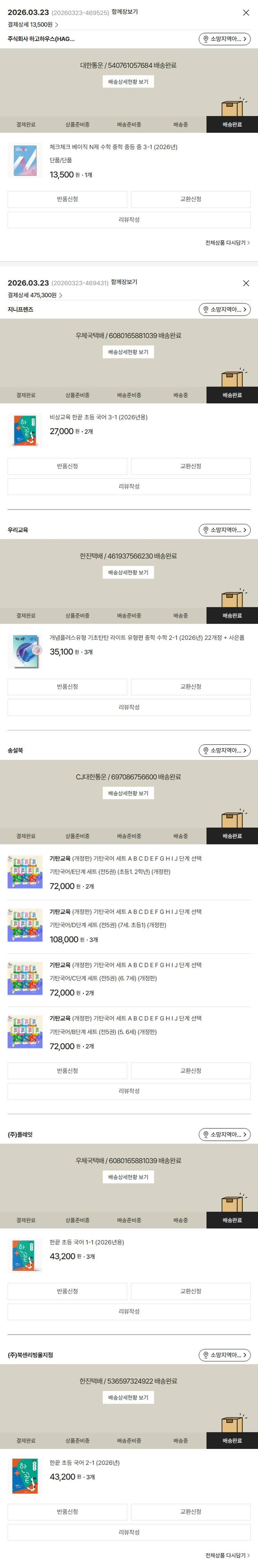The image size is (258, 1568).
Task: Open 소망지역아 location selector for 지니프렌즈
Action: coord(225,309)
